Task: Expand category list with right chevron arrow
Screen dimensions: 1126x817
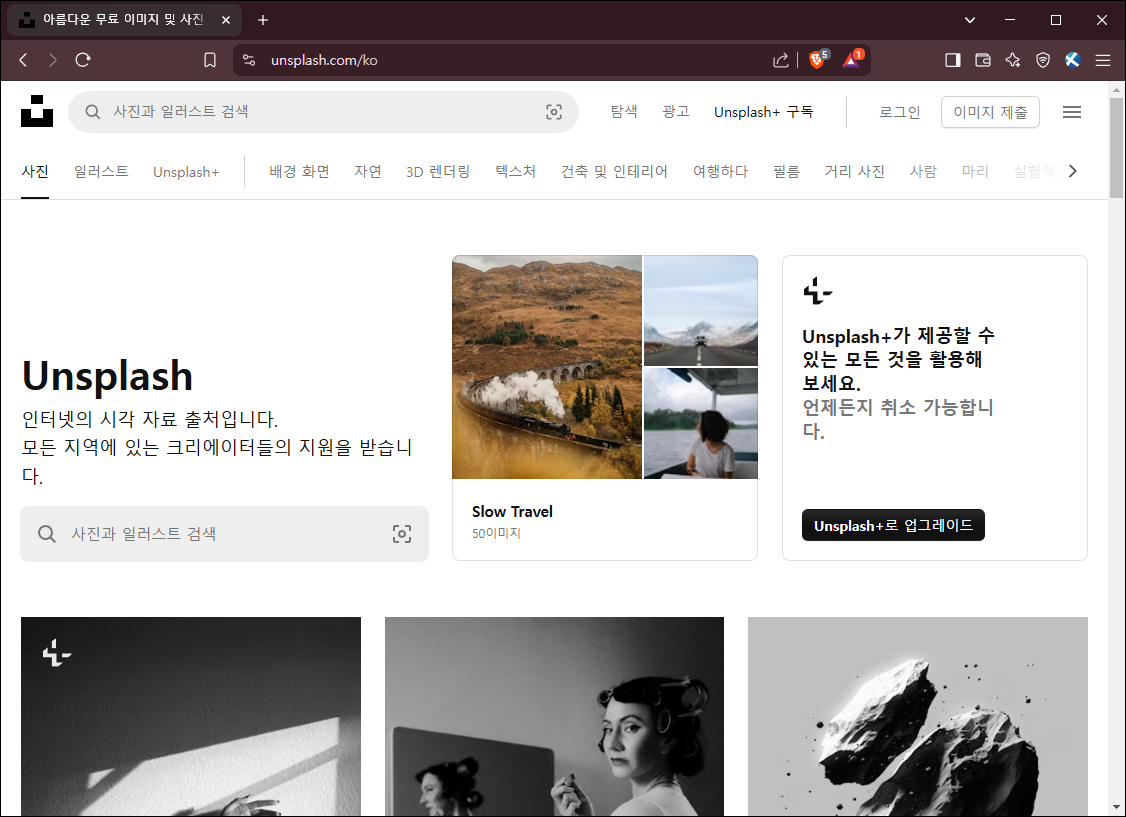Action: [1072, 171]
